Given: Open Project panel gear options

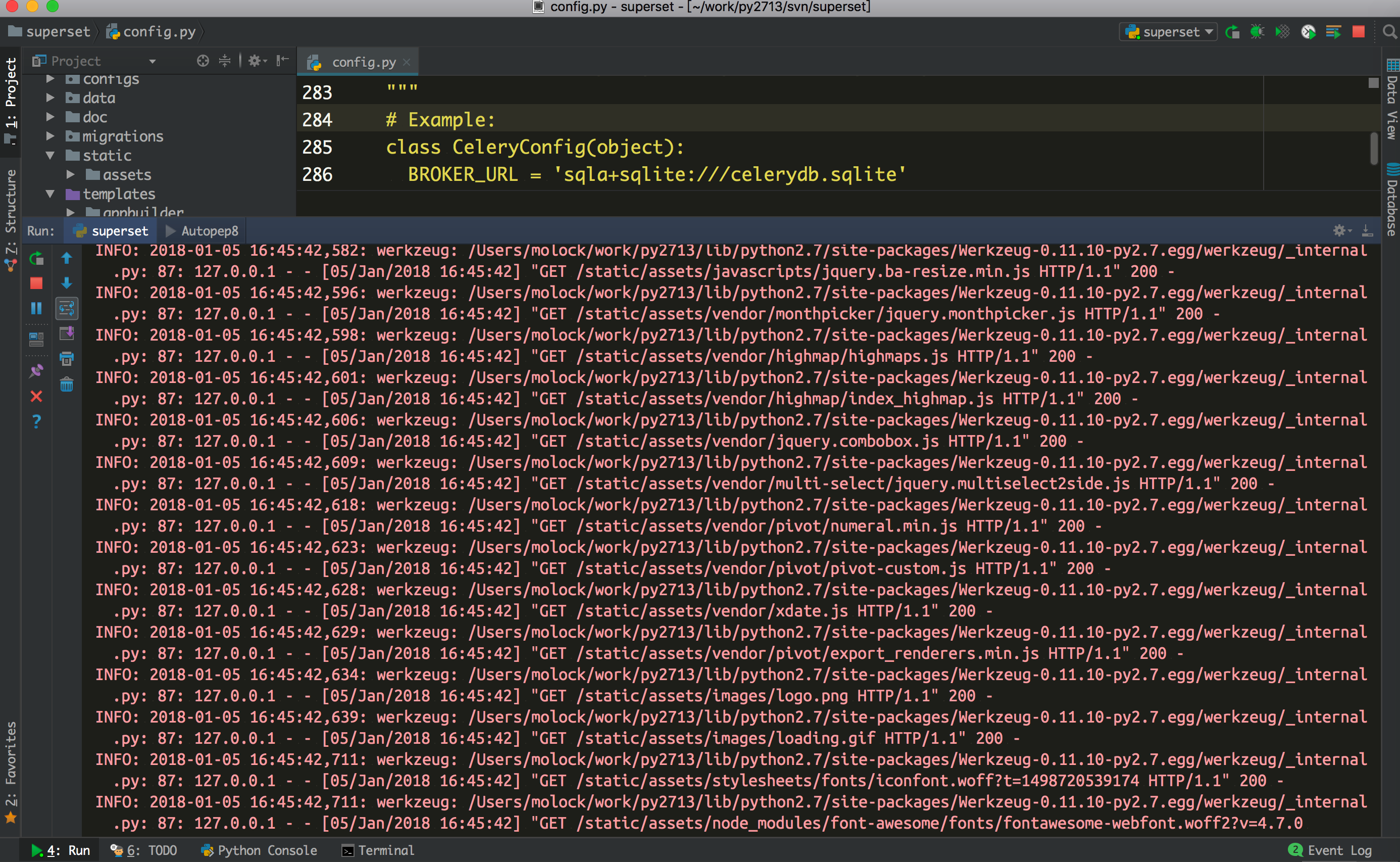Looking at the screenshot, I should 257,61.
